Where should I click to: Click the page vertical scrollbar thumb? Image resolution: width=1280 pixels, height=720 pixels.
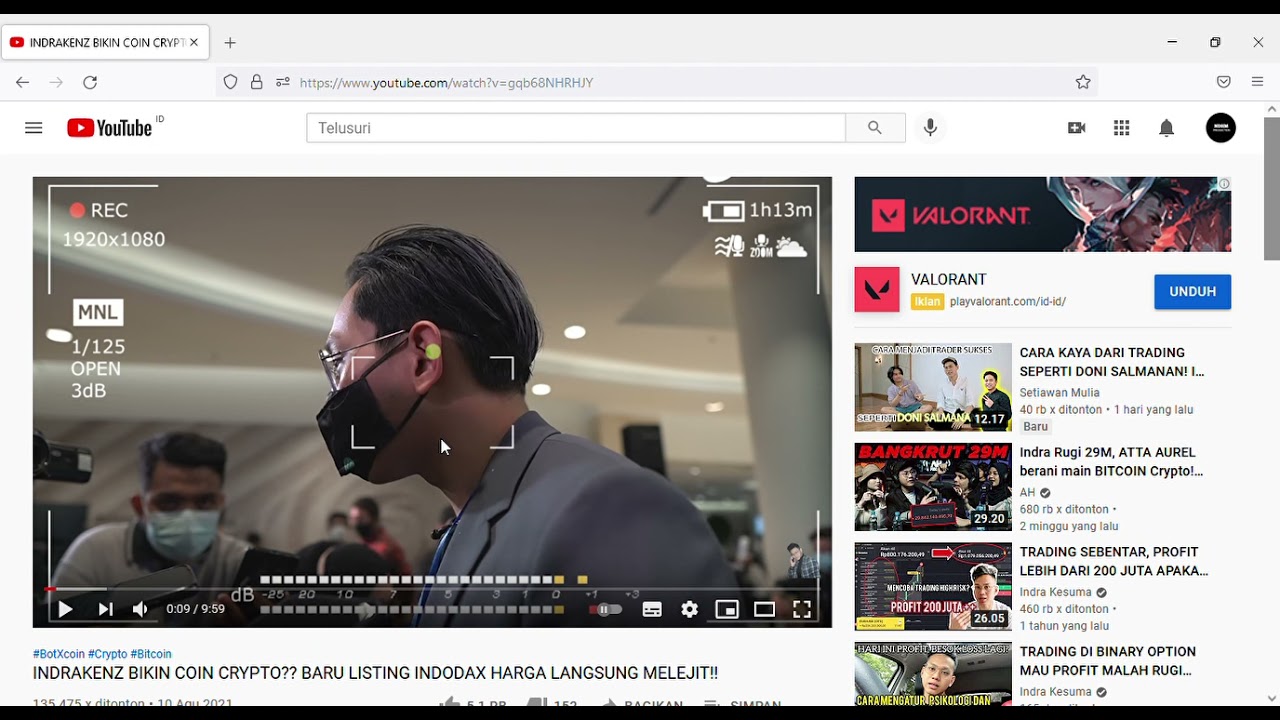coord(1272,188)
